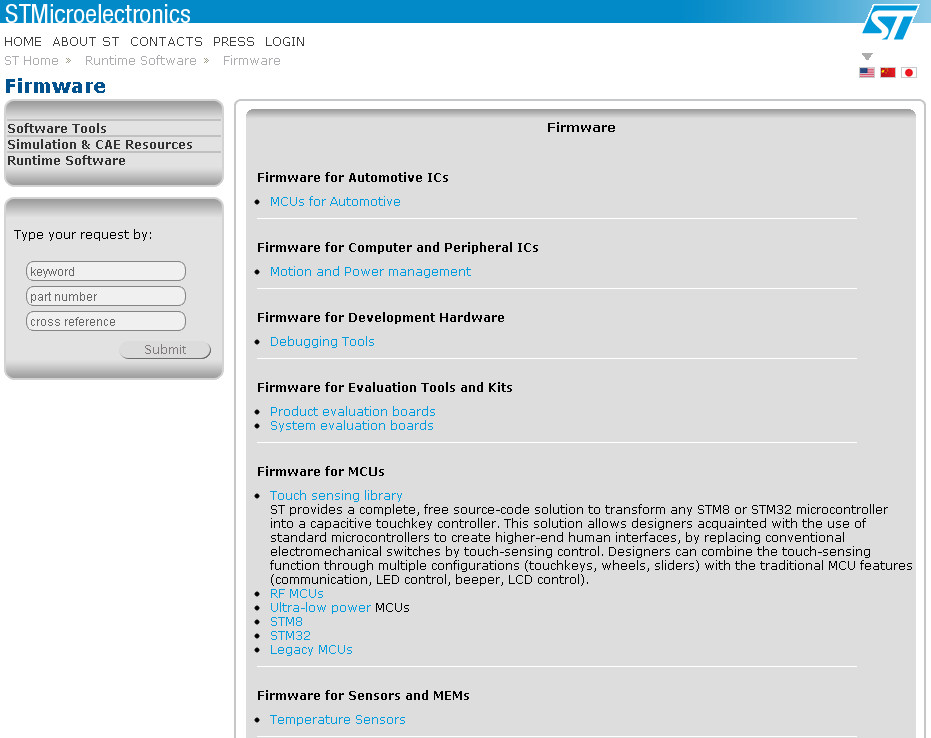Open Motion and Power management link
Viewport: 931px width, 738px height.
(370, 271)
